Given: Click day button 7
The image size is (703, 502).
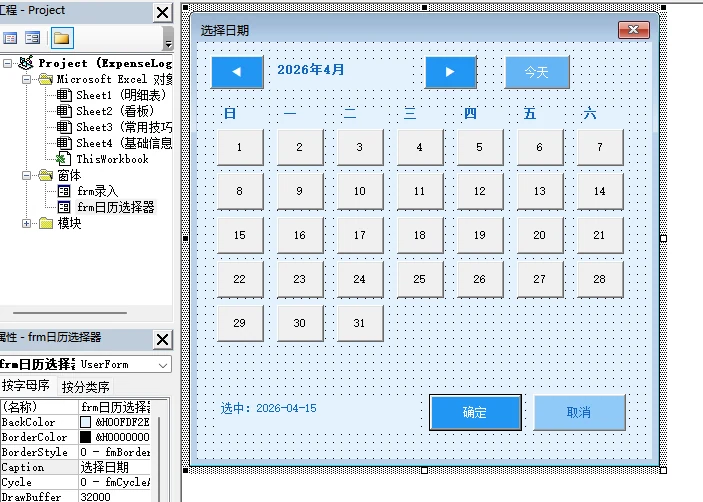Looking at the screenshot, I should click(600, 147).
